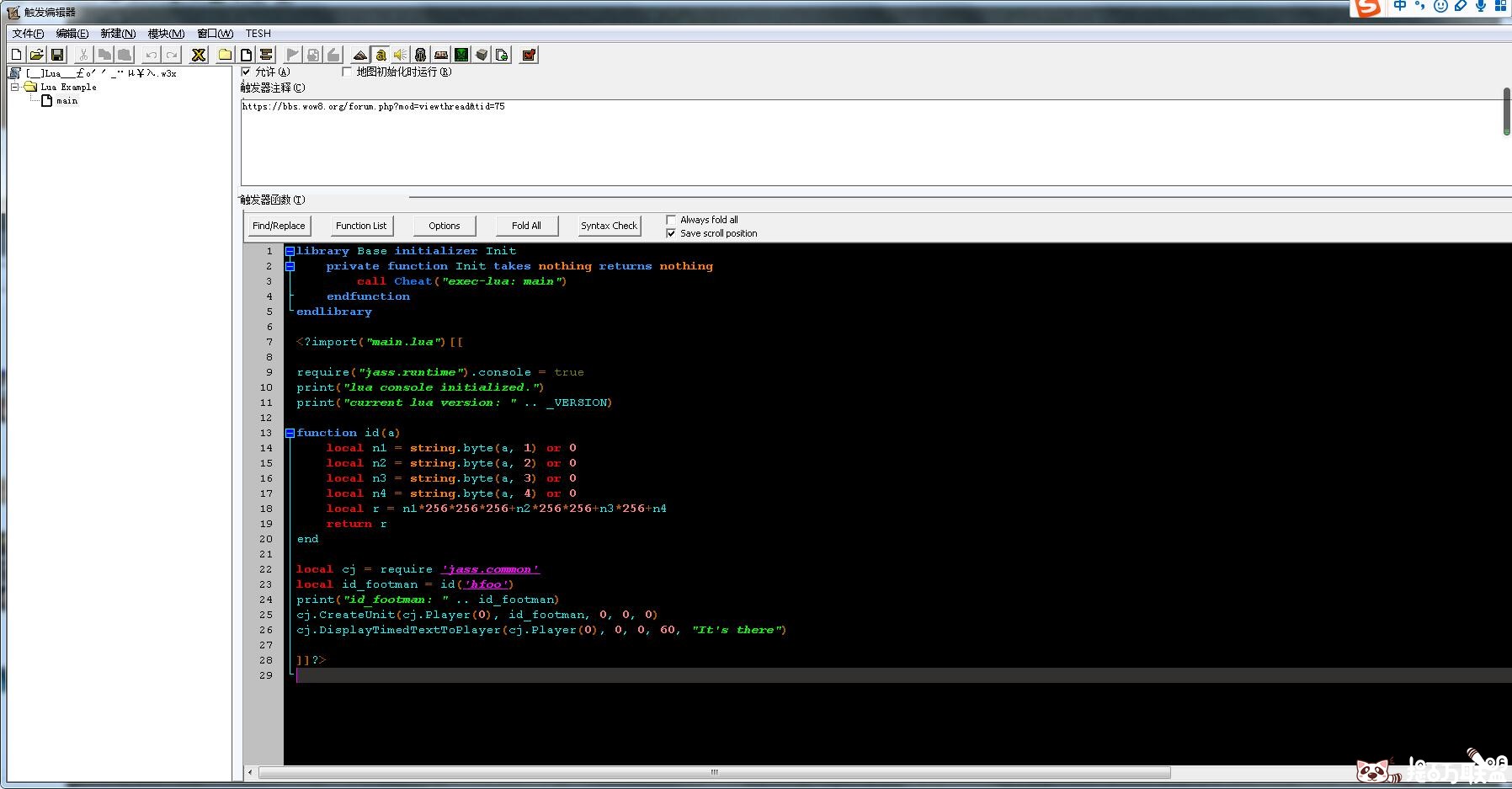
Task: Click the Test Map red checkmark icon
Action: click(x=529, y=55)
